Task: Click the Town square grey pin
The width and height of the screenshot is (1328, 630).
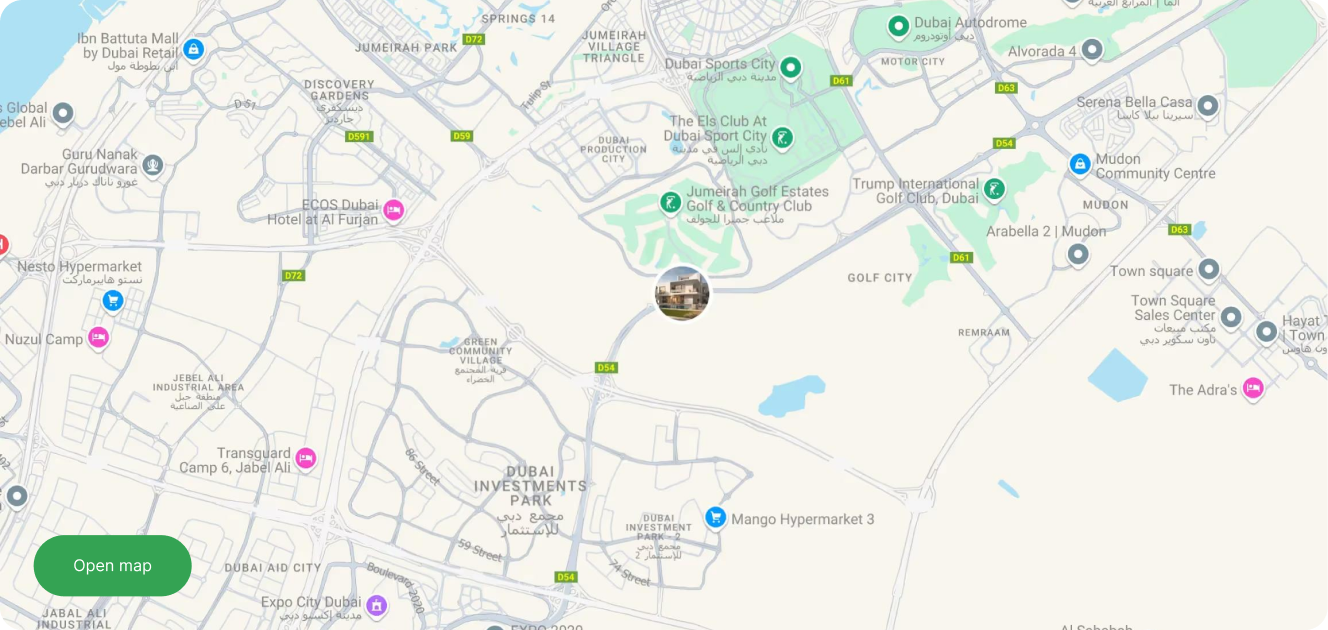Action: [x=1209, y=269]
